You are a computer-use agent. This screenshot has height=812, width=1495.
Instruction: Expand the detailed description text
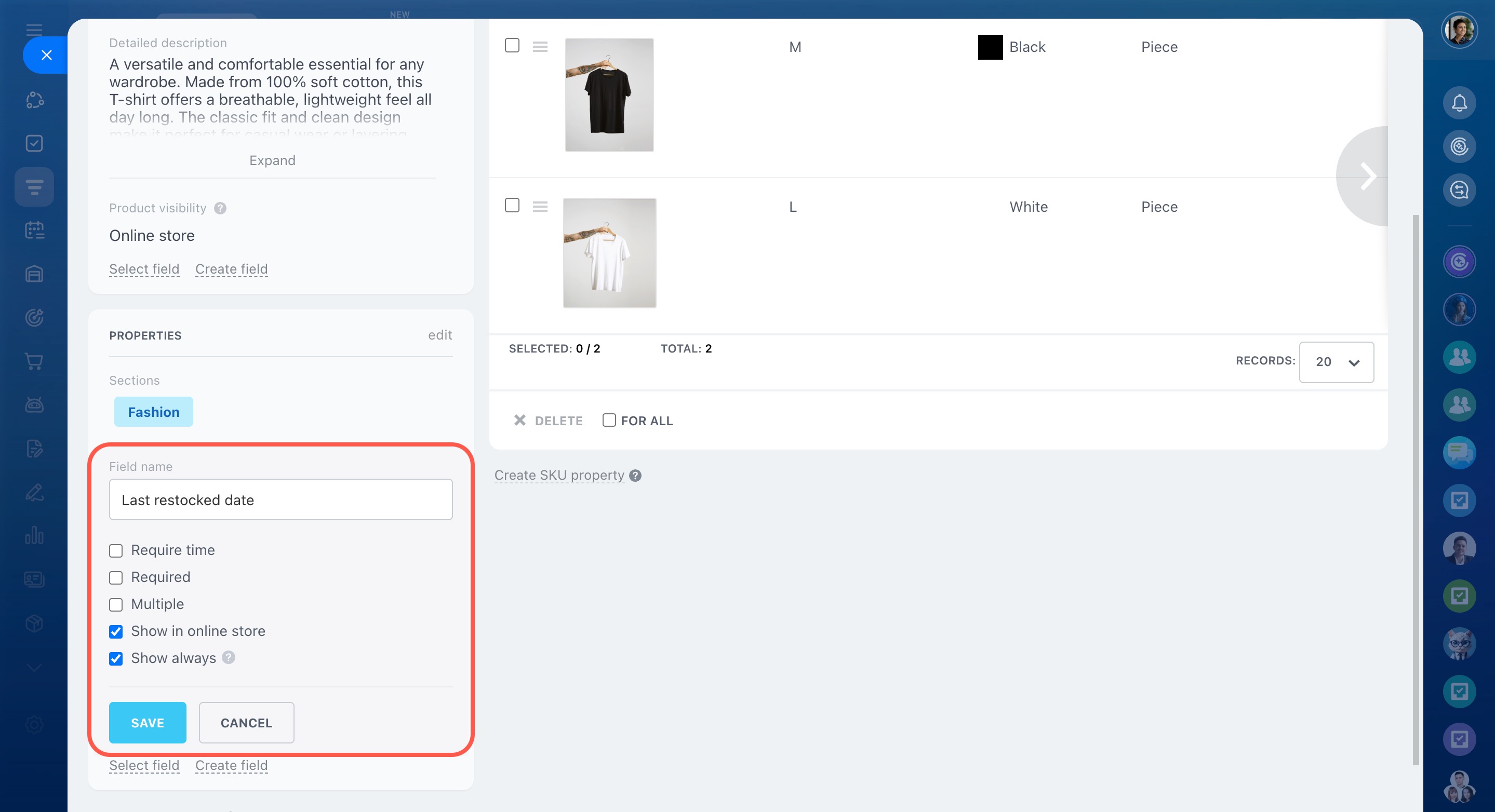click(x=272, y=160)
